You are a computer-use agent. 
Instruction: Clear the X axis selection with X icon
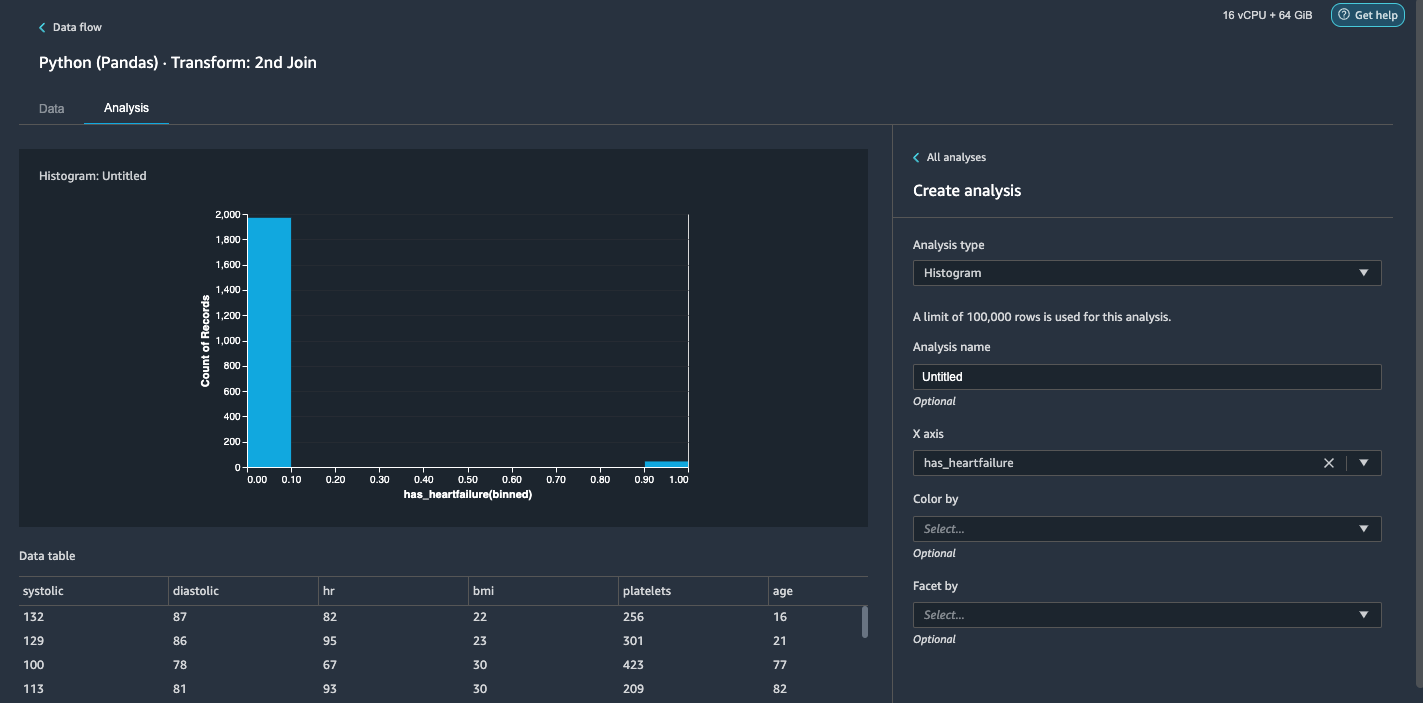click(1328, 463)
